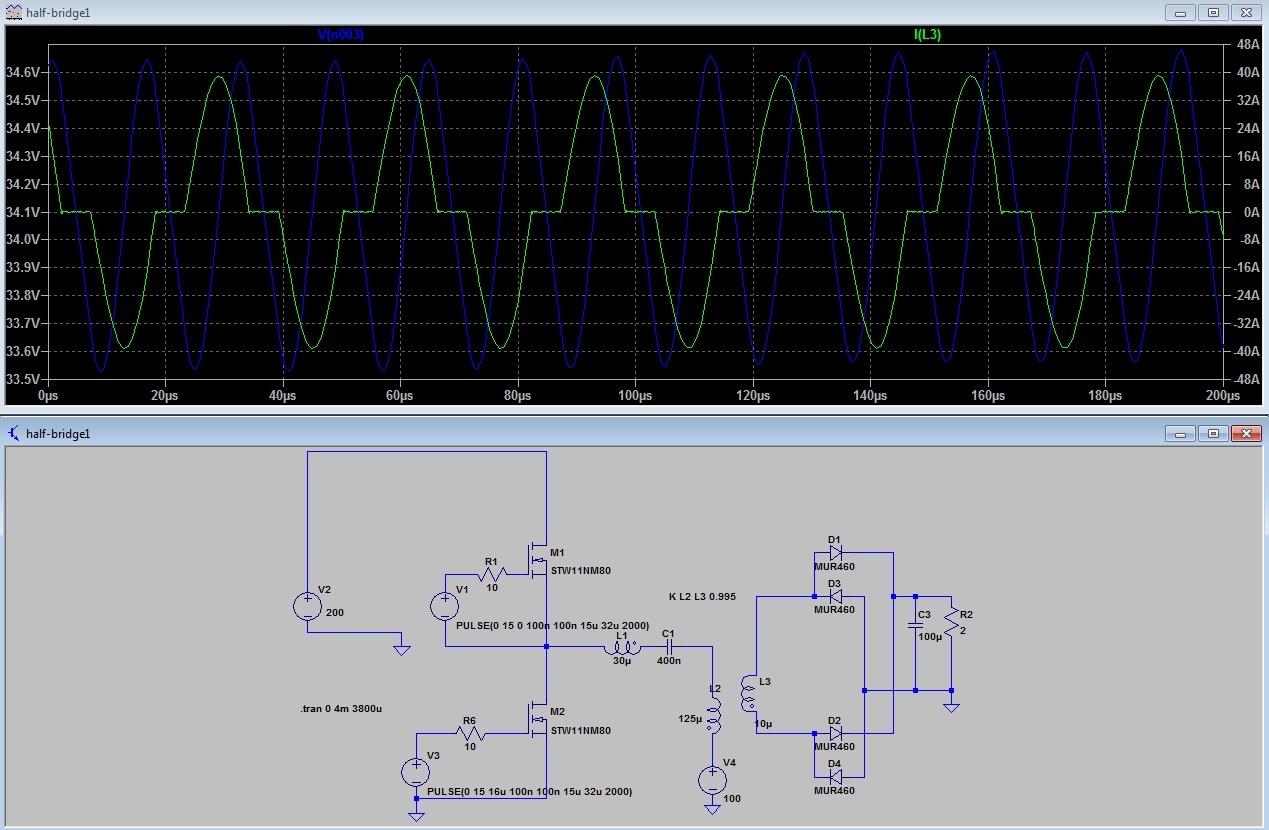Image resolution: width=1269 pixels, height=830 pixels.
Task: Select voltage source V1 symbol
Action: point(444,606)
